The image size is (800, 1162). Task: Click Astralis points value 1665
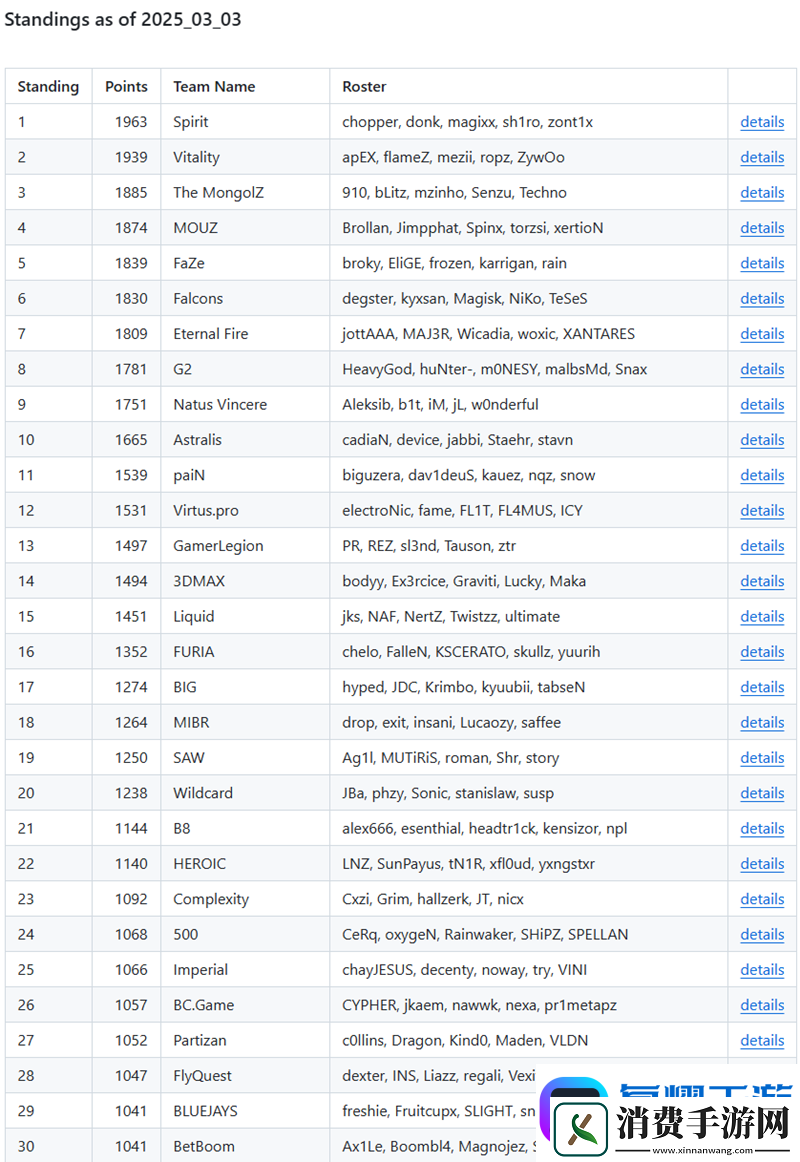click(x=131, y=439)
